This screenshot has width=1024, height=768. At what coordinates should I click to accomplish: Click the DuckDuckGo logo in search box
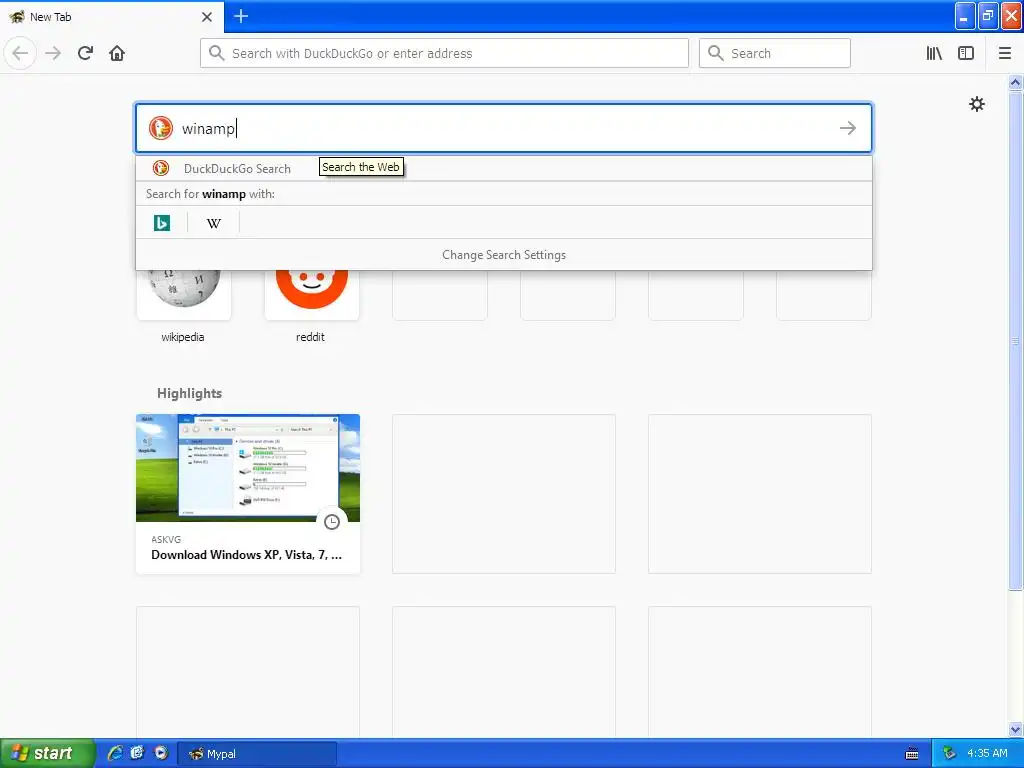(x=161, y=128)
